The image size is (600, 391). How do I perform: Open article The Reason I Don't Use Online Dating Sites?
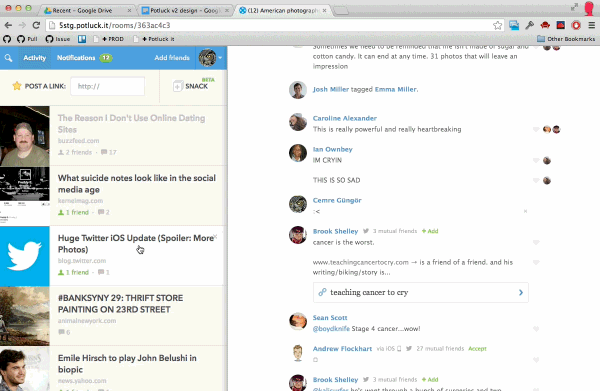pos(131,124)
